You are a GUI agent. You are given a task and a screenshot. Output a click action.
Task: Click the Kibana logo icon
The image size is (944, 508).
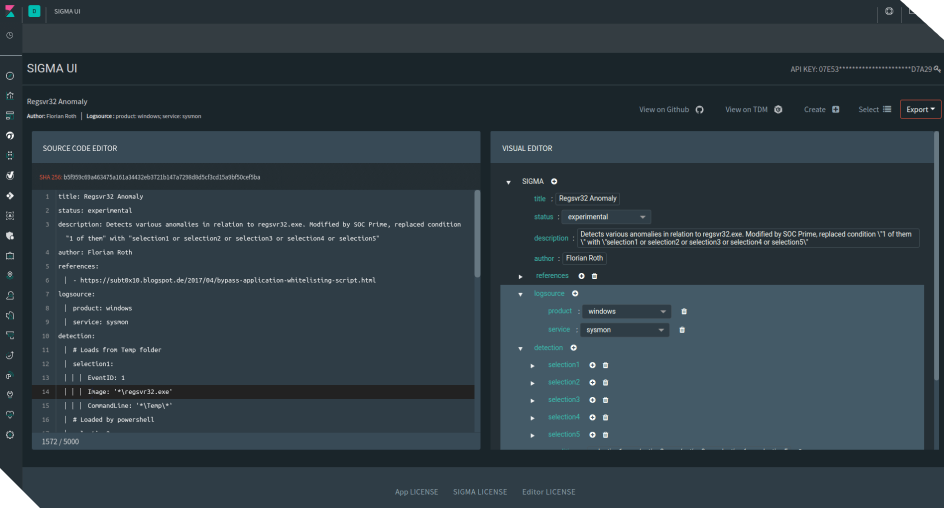[9, 10]
